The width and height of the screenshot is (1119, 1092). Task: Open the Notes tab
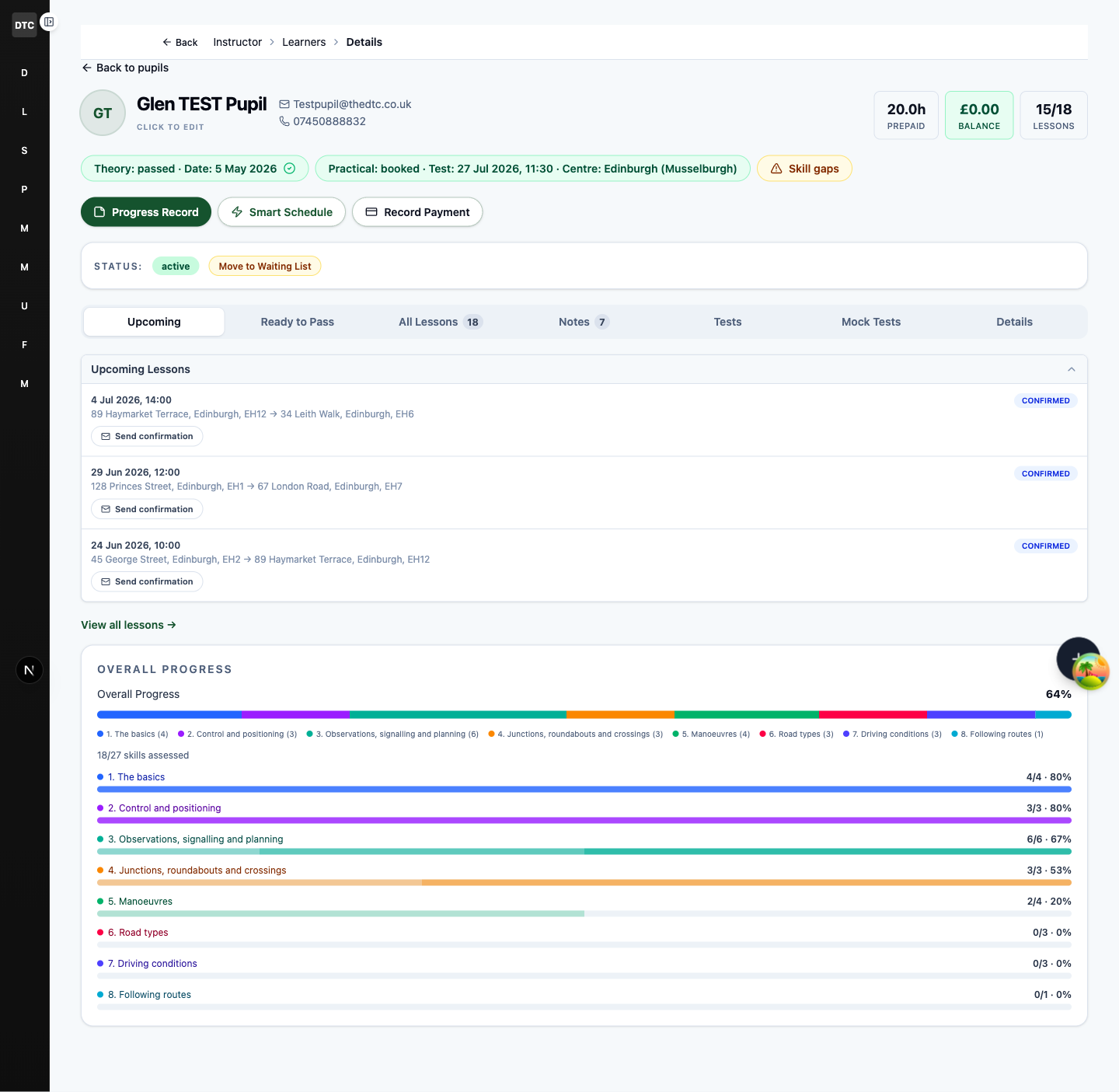point(584,322)
